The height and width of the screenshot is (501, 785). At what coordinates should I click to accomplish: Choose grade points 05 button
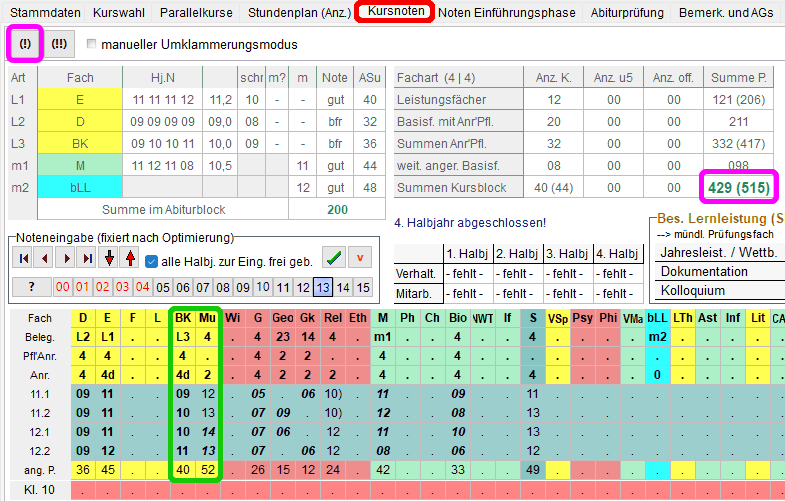click(x=163, y=288)
